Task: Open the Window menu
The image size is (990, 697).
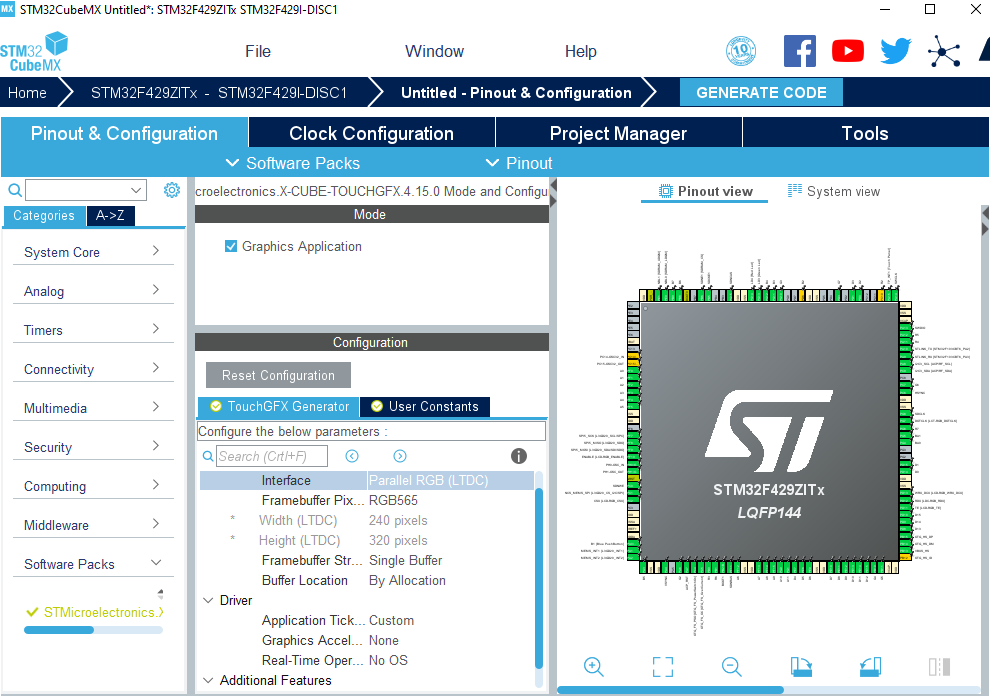Action: 434,51
